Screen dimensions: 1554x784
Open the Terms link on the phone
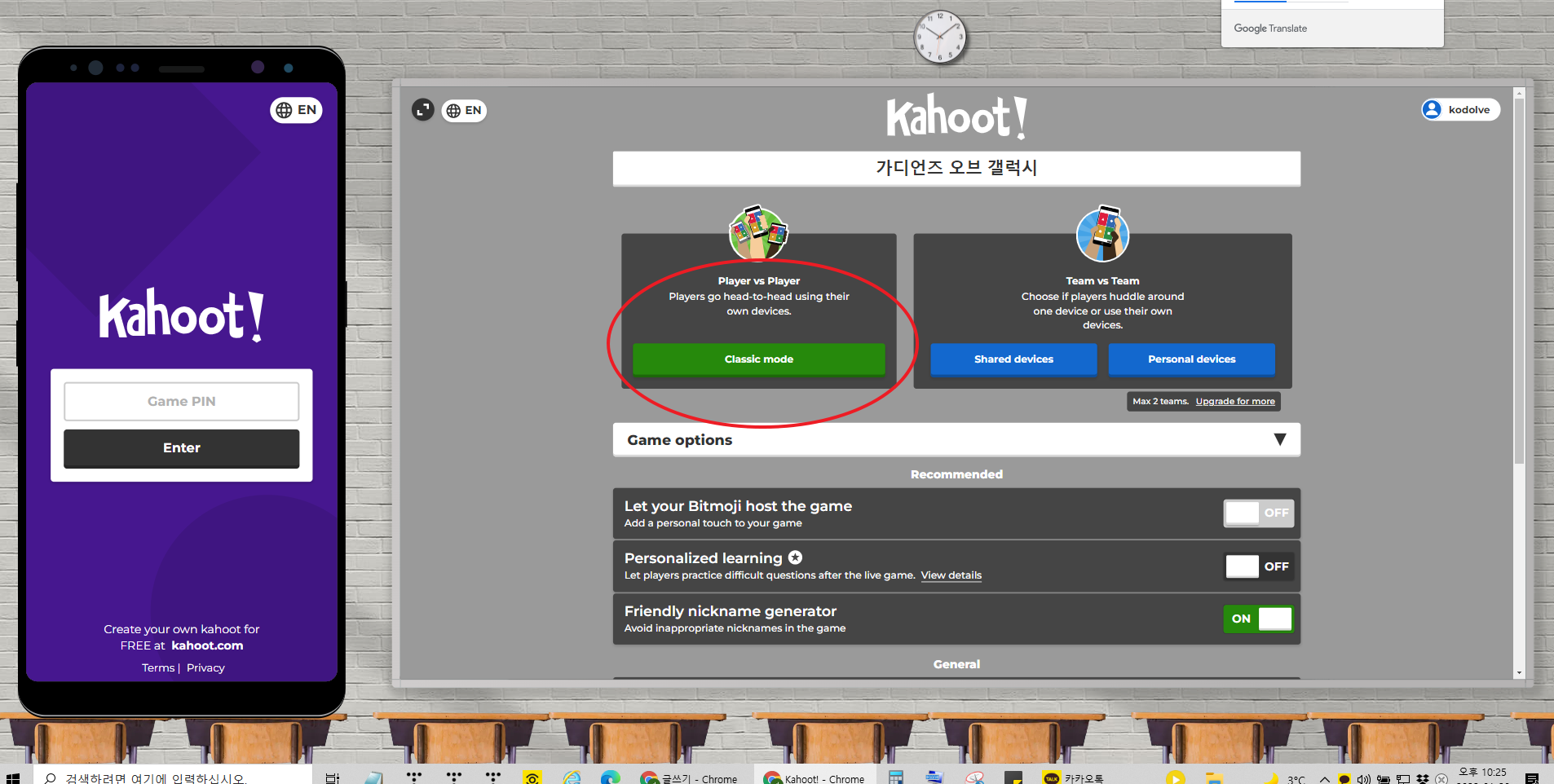click(x=158, y=668)
